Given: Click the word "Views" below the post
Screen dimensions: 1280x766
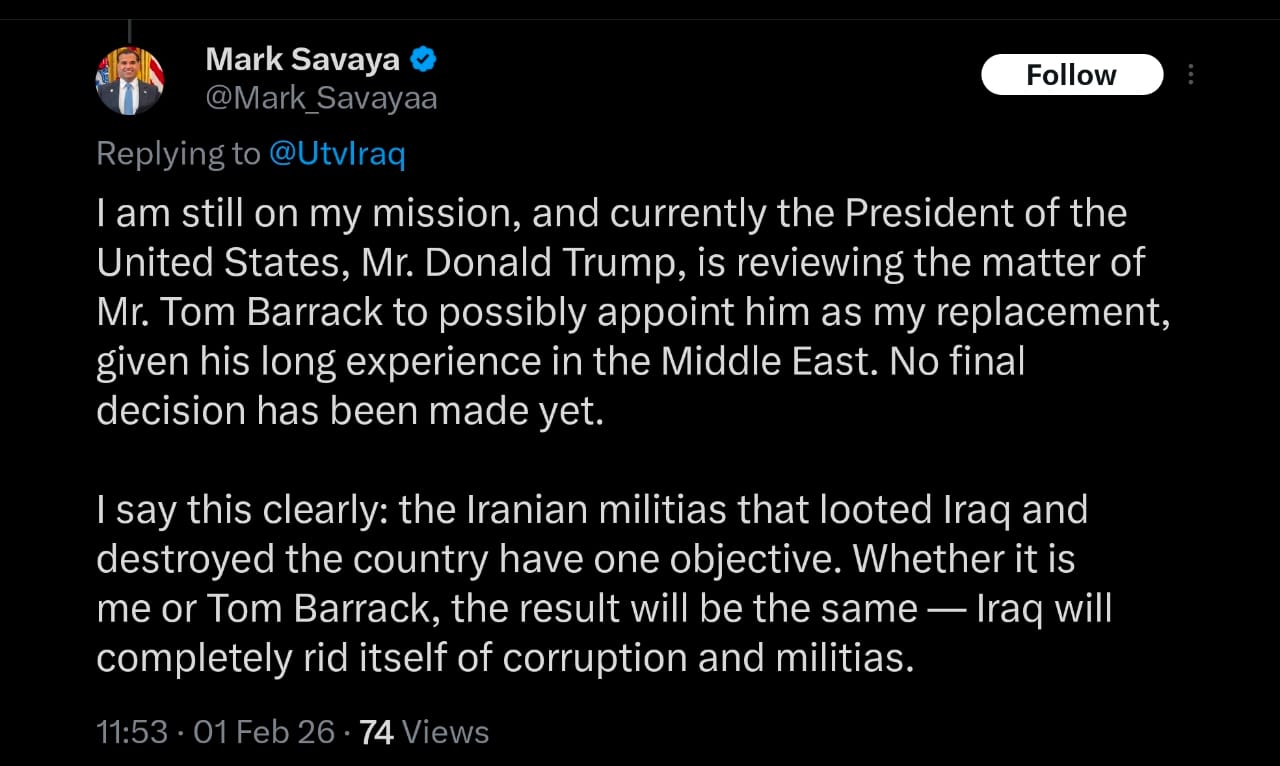Looking at the screenshot, I should click(447, 732).
